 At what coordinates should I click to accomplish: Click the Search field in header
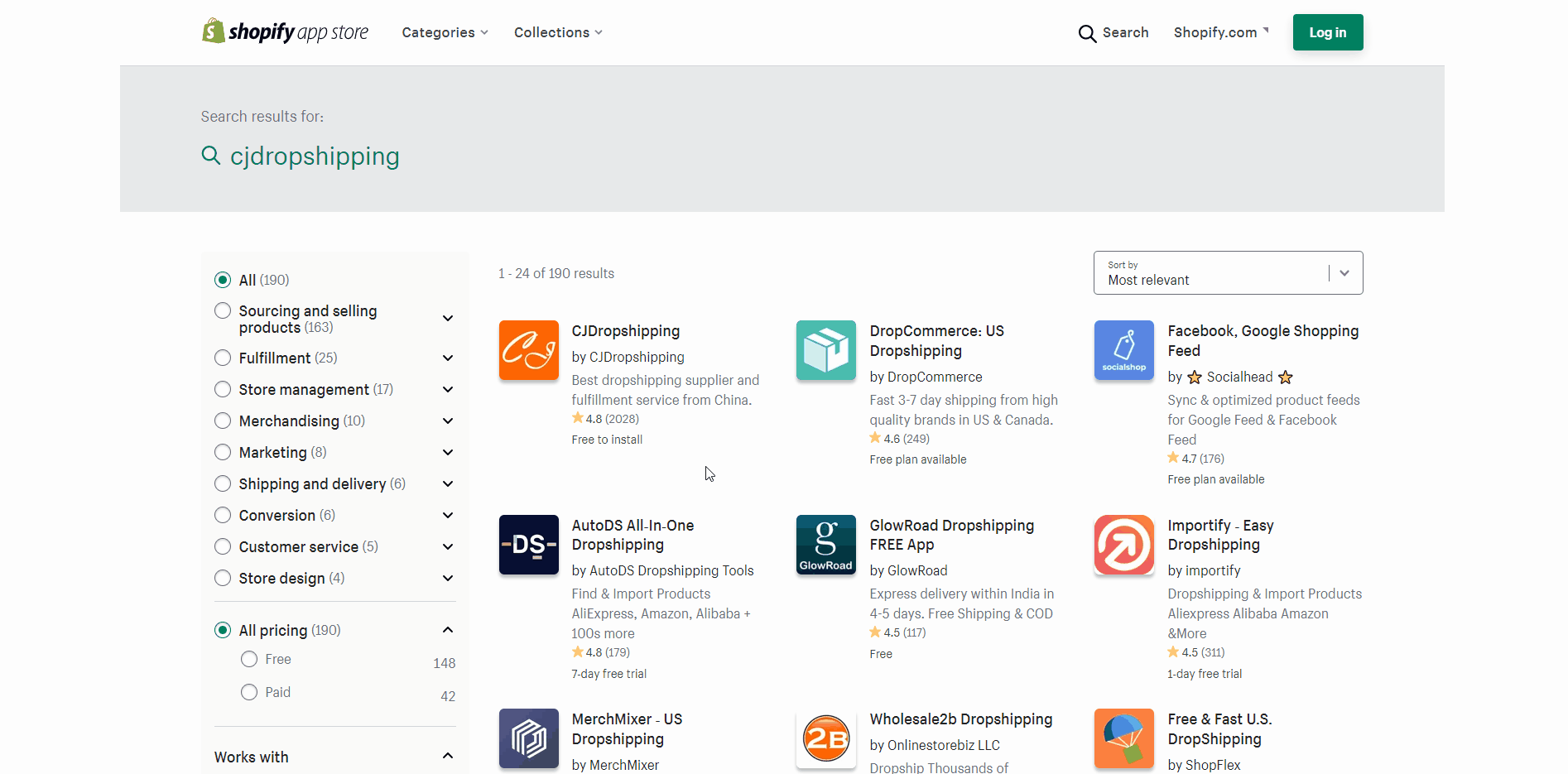click(1113, 32)
